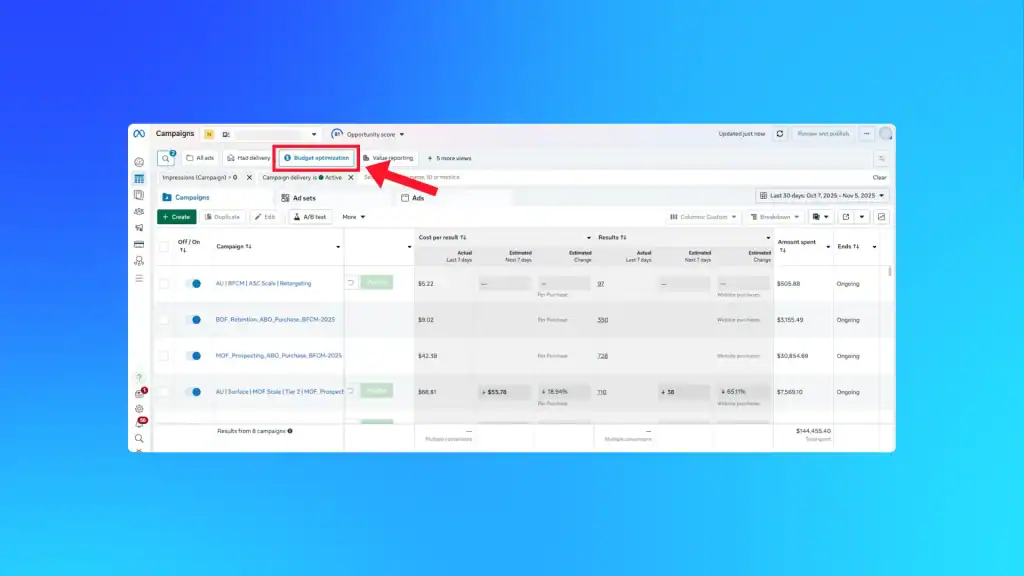Click the table vertical scrollbar
Screen dimensions: 1024x576
[x=890, y=271]
